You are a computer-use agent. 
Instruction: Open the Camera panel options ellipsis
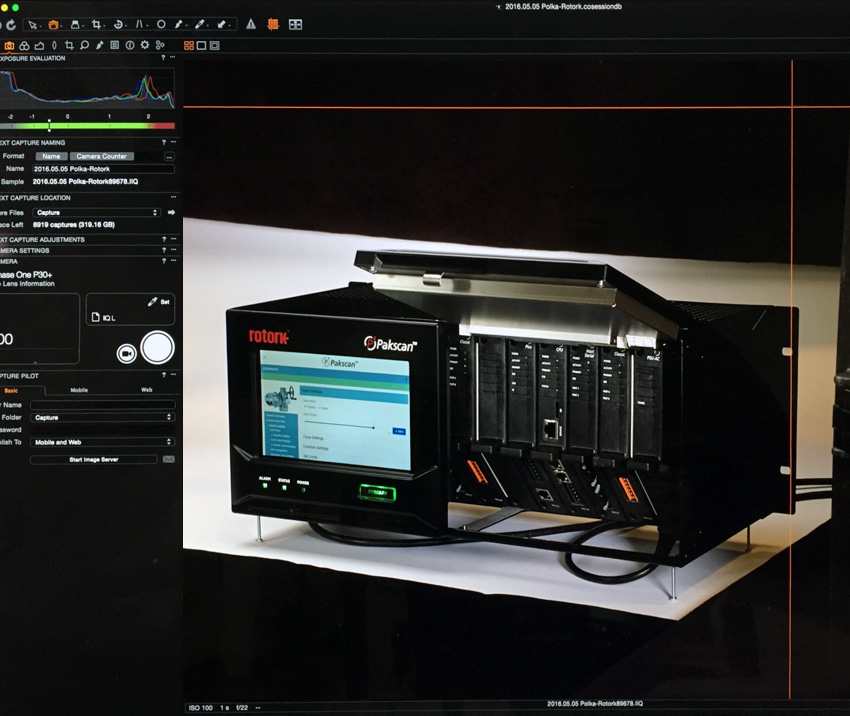click(x=173, y=261)
